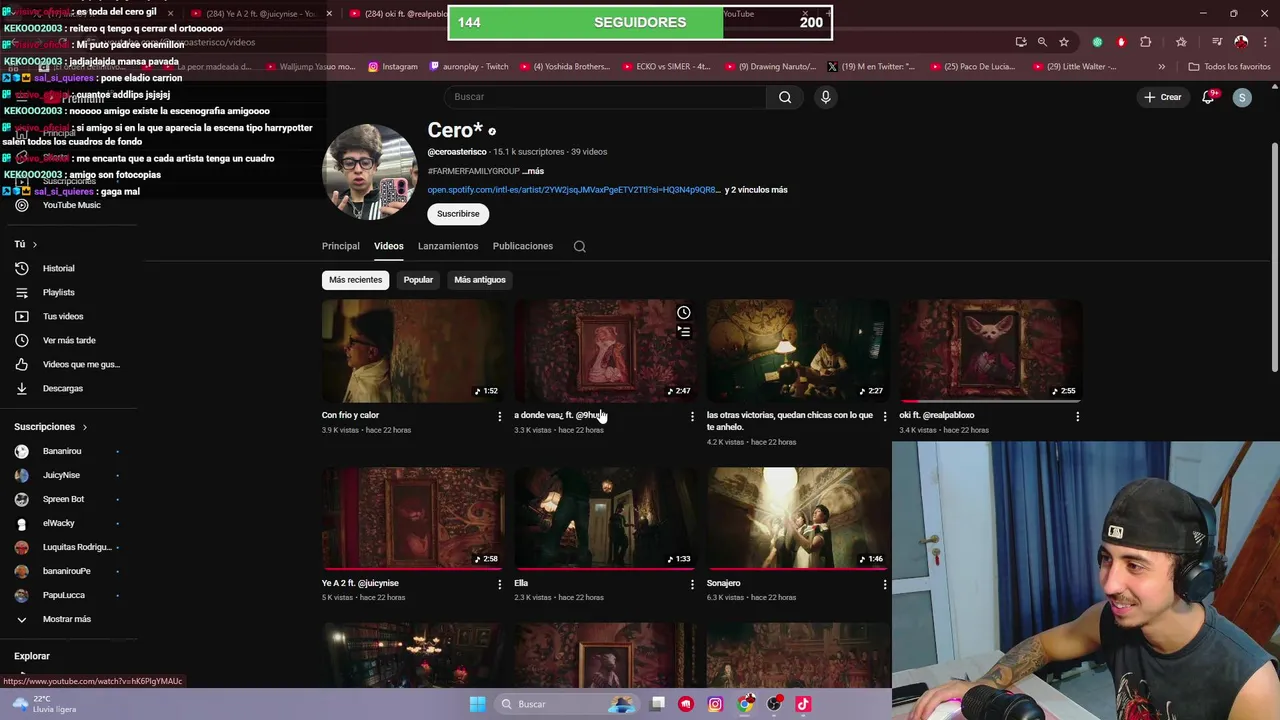Open YouTube notifications bell

pyautogui.click(x=1208, y=97)
